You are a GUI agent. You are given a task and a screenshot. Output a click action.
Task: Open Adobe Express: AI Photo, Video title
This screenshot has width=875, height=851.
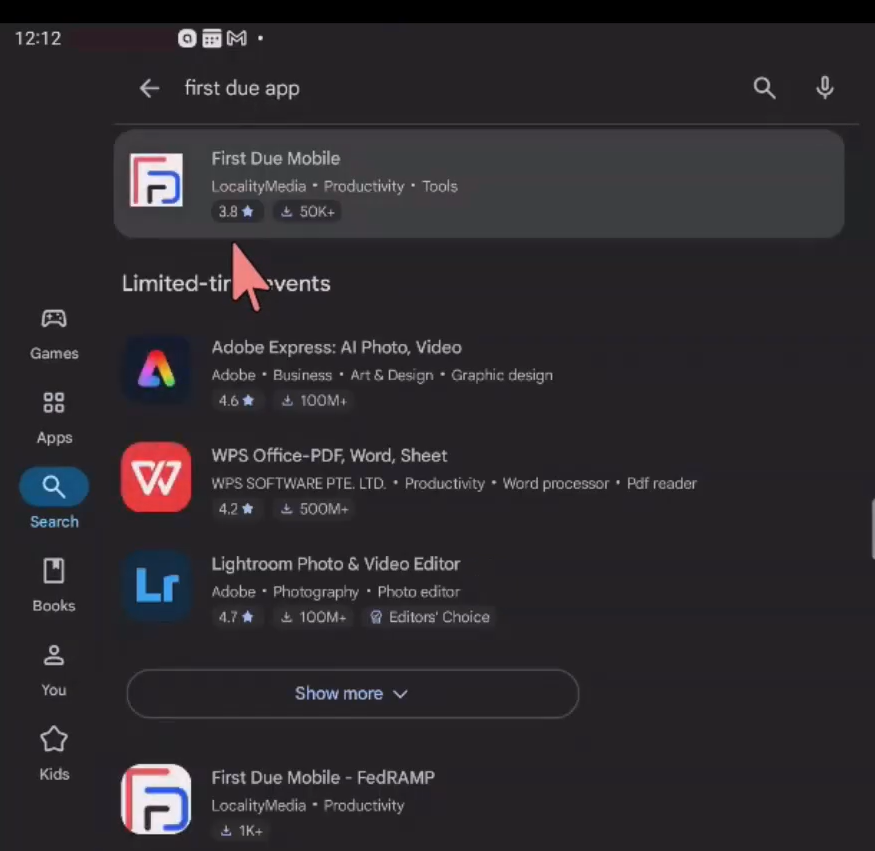pos(336,348)
